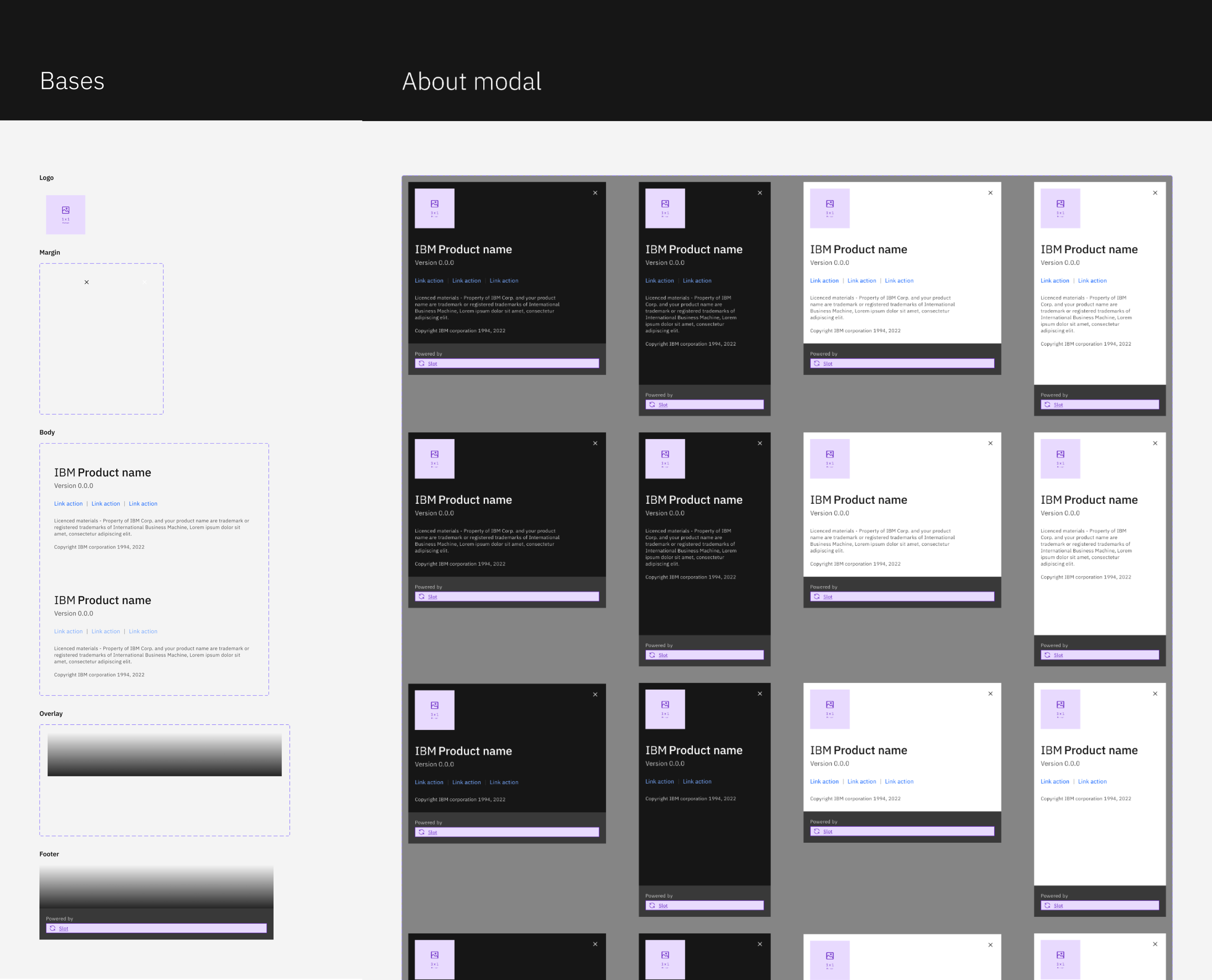Close the dark narrow modal without links showing licence text
1212x980 pixels.
click(760, 443)
